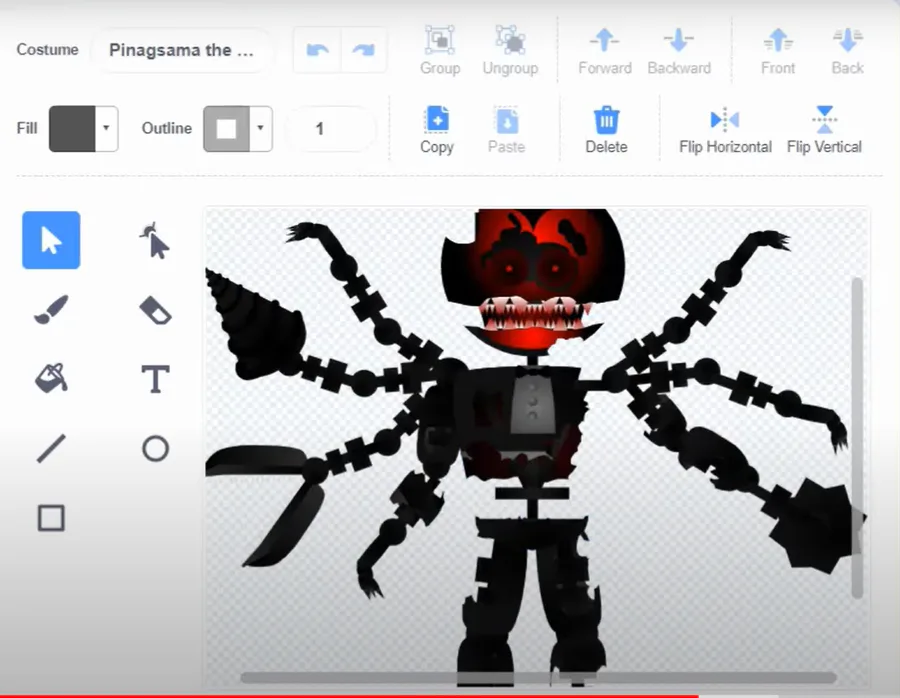Copy the selected object

437,130
